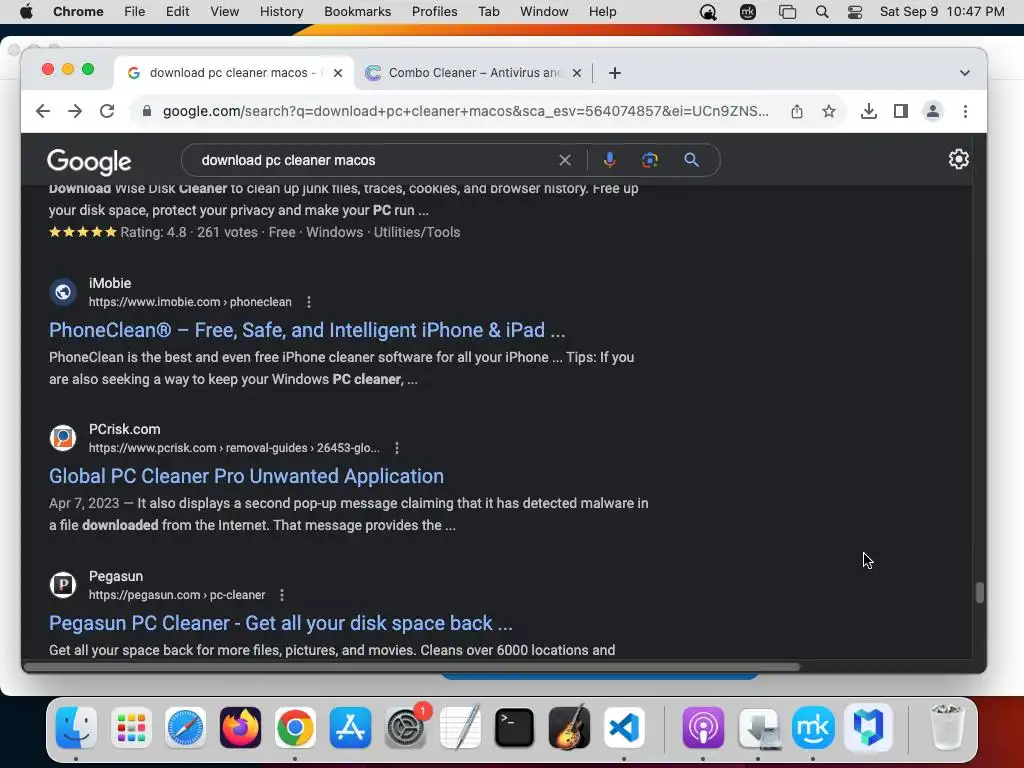Screen dimensions: 1024x768
Task: Open the Bookmarks menu
Action: click(x=357, y=12)
